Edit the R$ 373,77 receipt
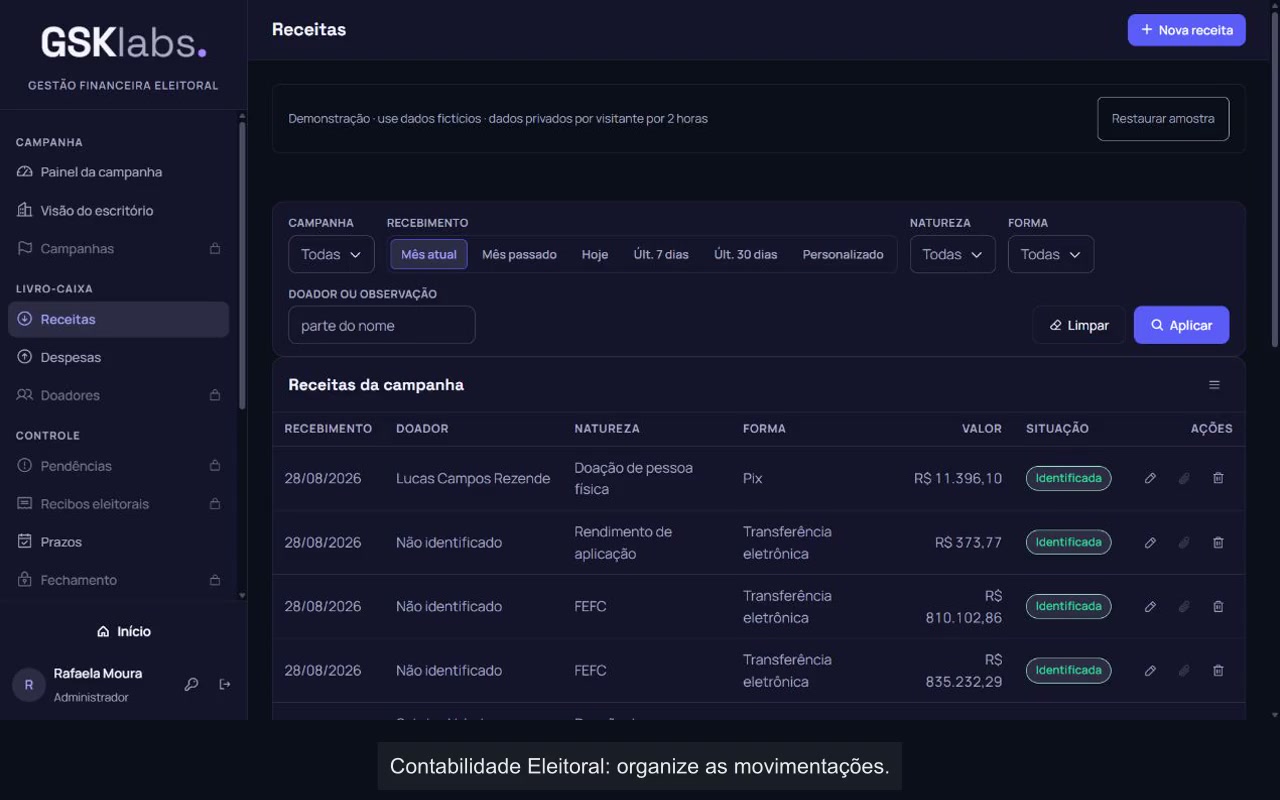The width and height of the screenshot is (1280, 800). click(1150, 542)
